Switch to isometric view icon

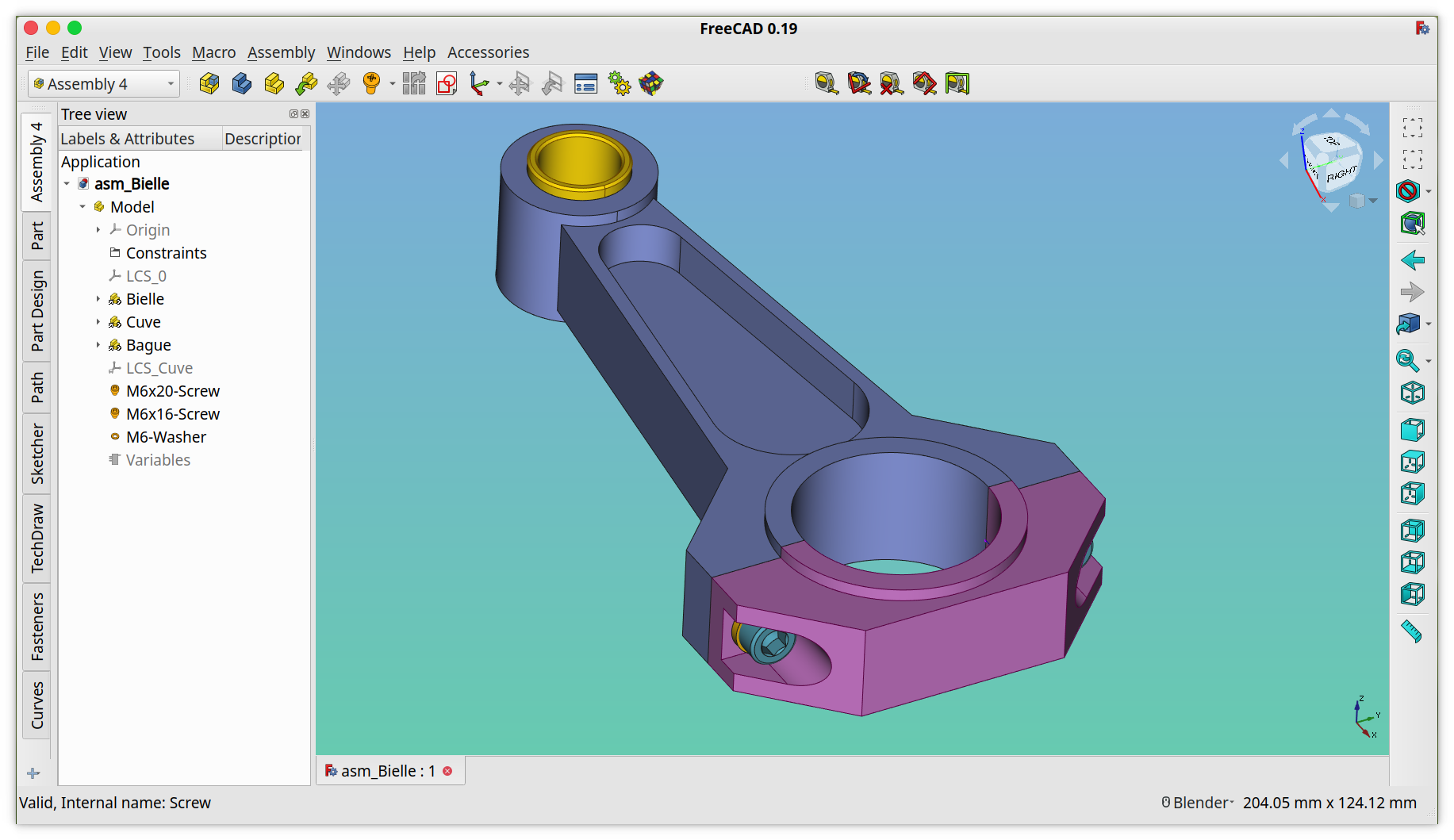[1413, 393]
